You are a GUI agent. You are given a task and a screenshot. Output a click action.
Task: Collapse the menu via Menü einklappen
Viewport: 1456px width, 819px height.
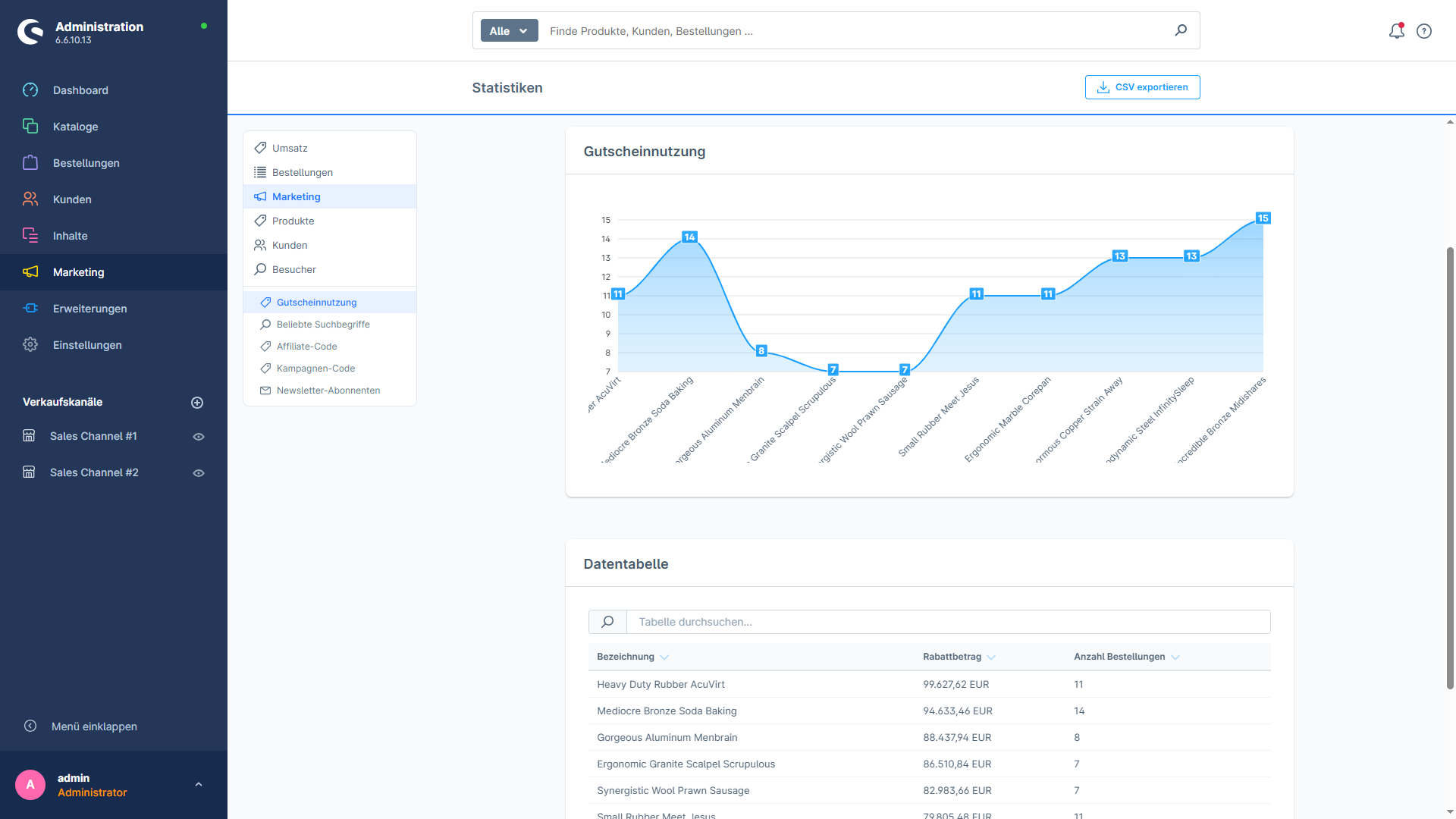click(94, 726)
